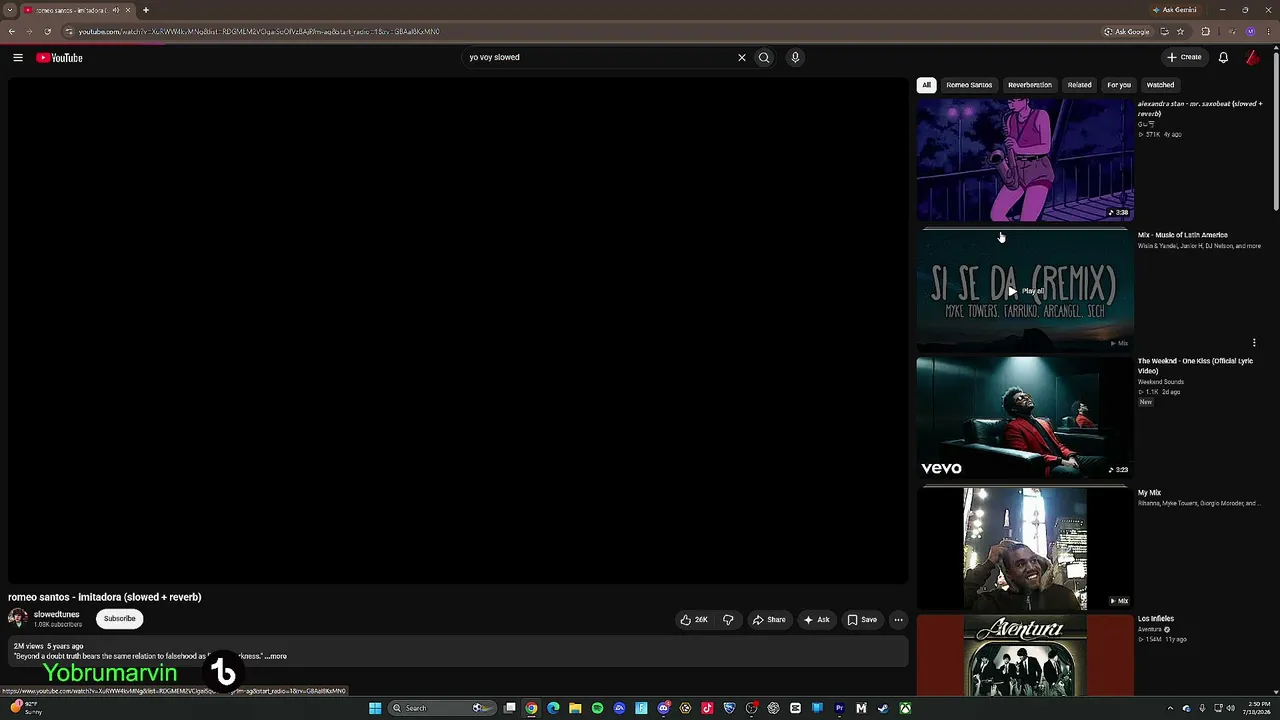This screenshot has width=1280, height=720.
Task: Click the video player area
Action: [x=458, y=331]
